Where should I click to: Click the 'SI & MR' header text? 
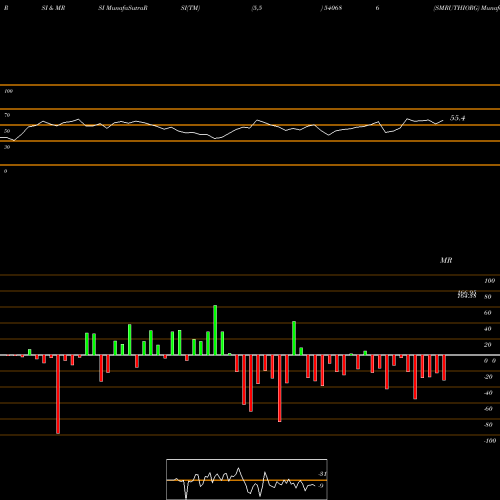pos(53,8)
